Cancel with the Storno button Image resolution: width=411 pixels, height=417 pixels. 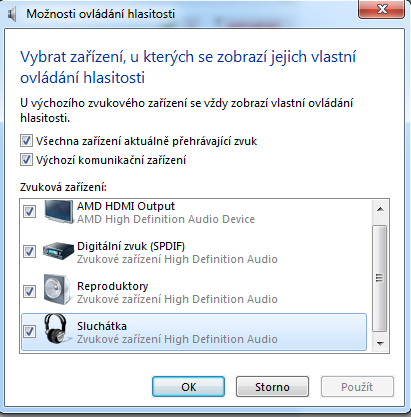coord(272,387)
